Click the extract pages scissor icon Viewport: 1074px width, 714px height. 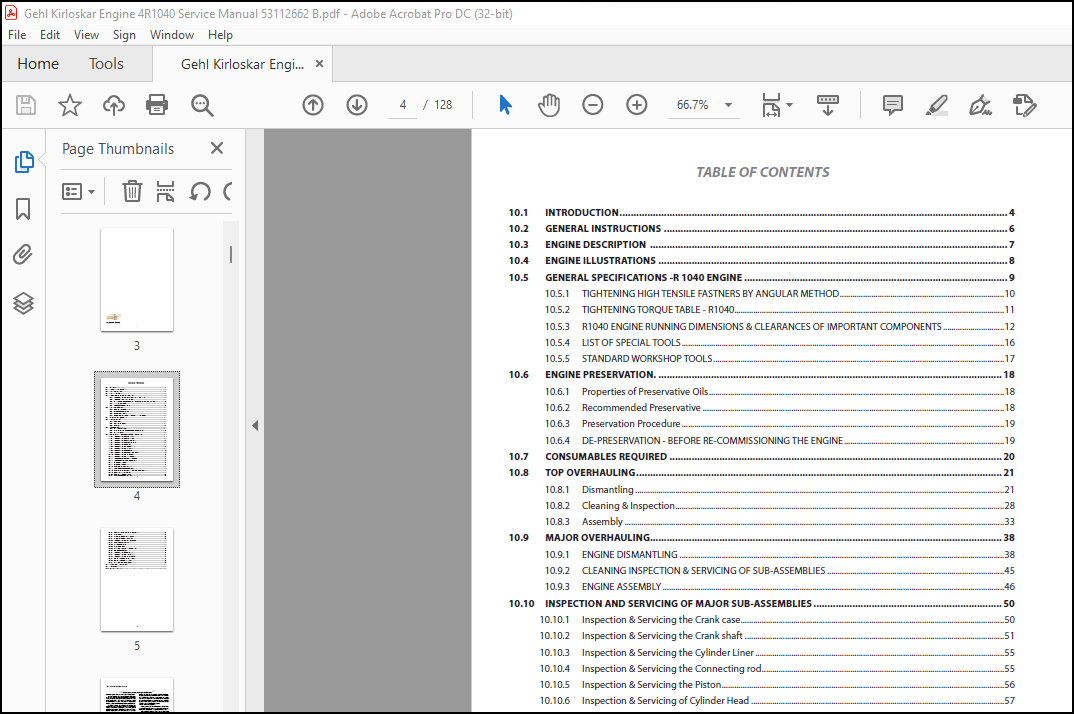tap(165, 191)
